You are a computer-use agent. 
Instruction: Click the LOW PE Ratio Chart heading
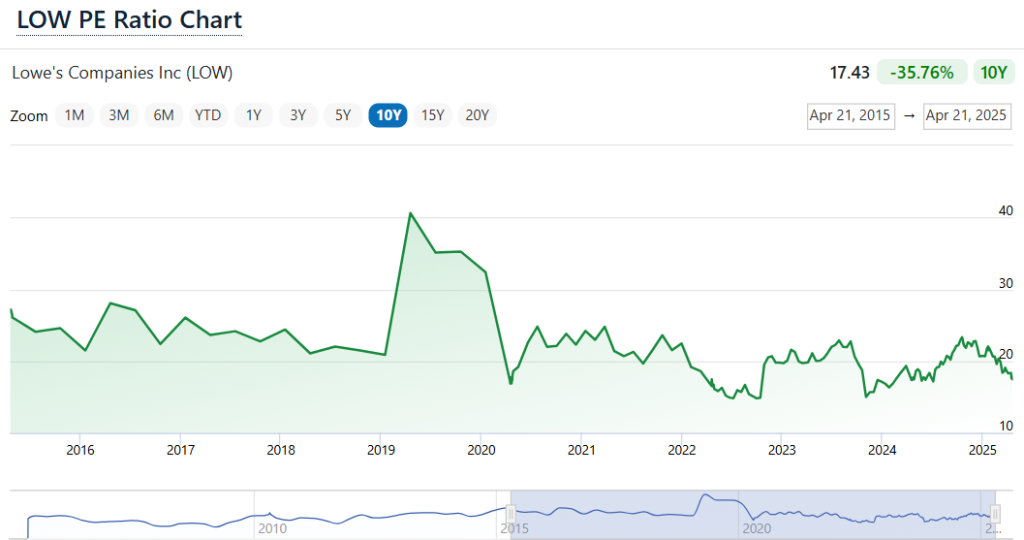coord(129,20)
